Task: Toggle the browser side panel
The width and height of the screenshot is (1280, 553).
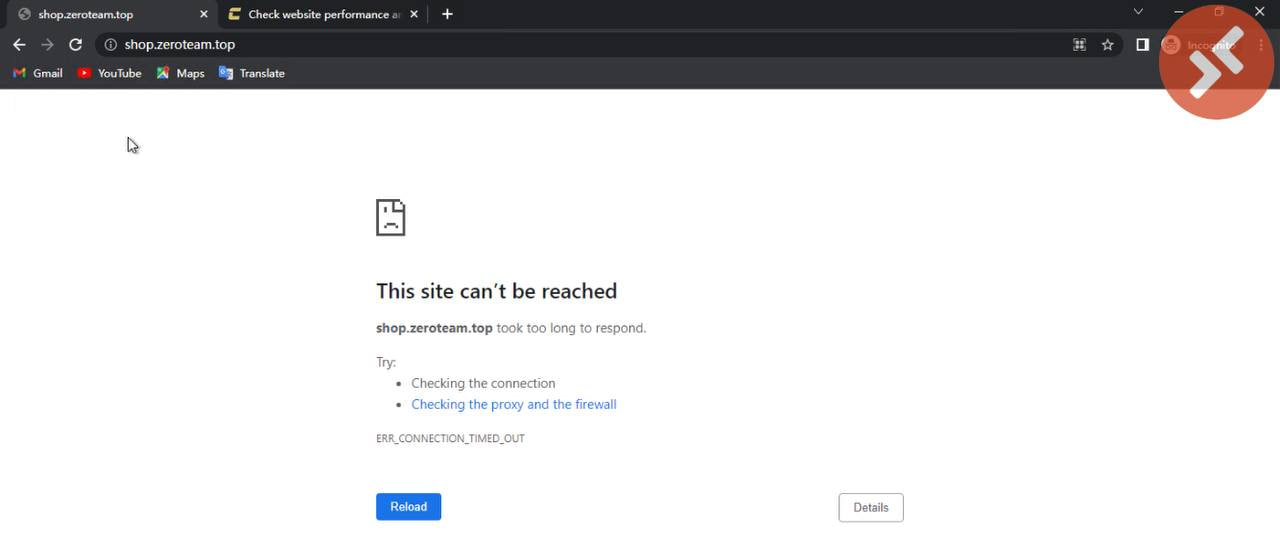Action: [1142, 45]
